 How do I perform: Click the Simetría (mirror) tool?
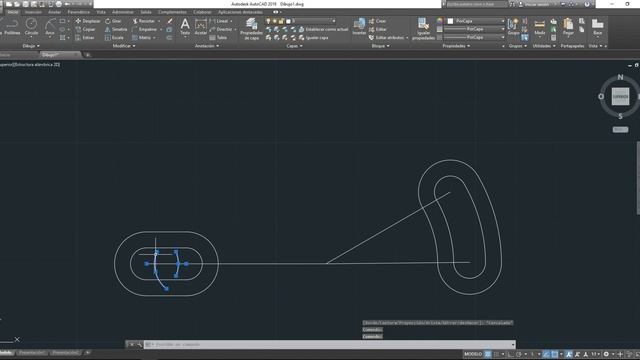click(116, 29)
